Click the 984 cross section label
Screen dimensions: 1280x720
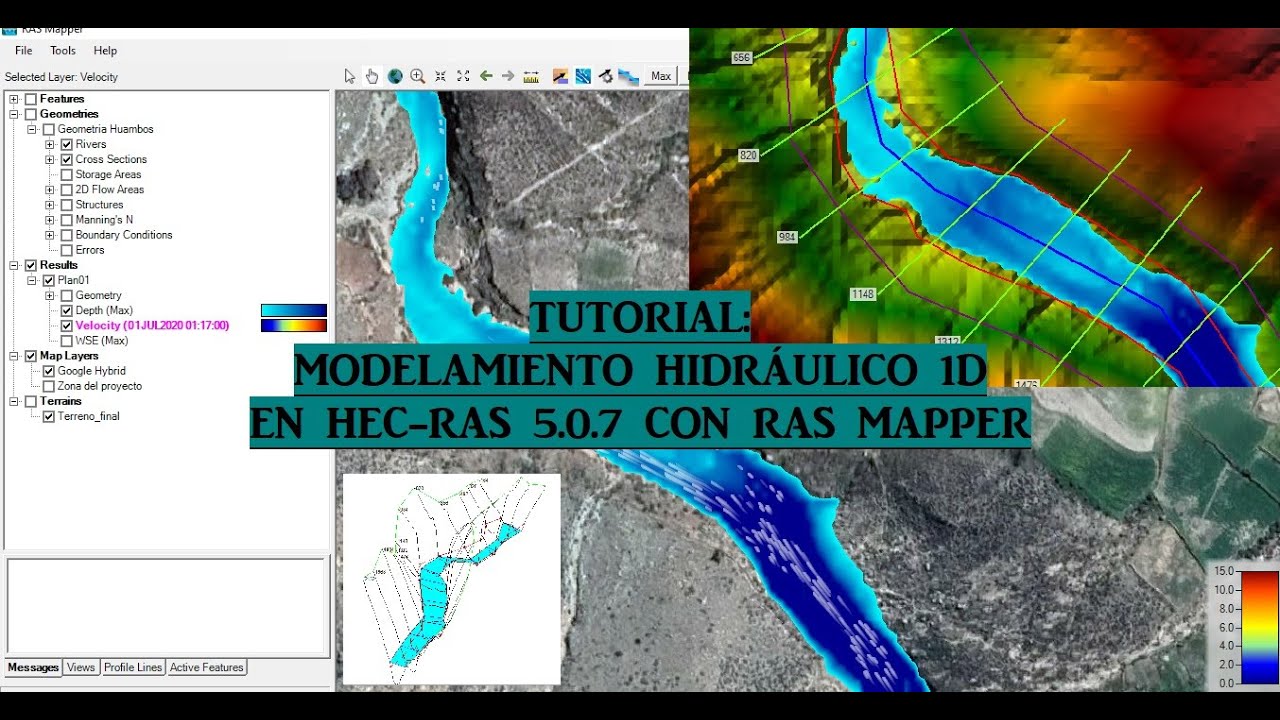787,237
